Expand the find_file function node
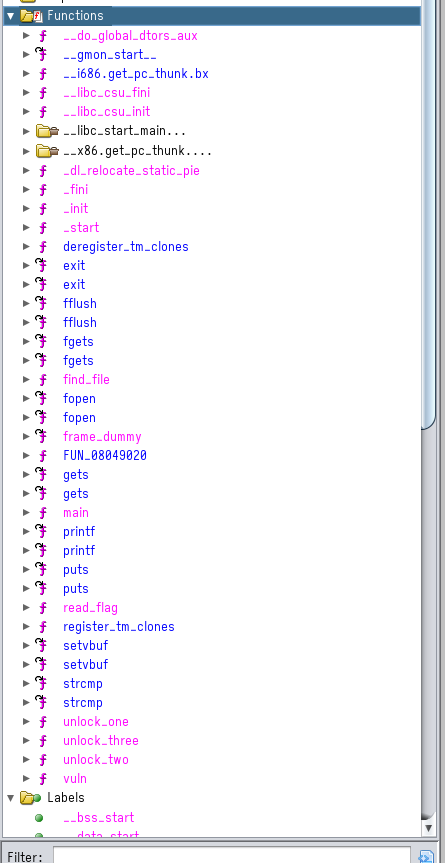Screen dimensions: 446x863 [x=26, y=379]
